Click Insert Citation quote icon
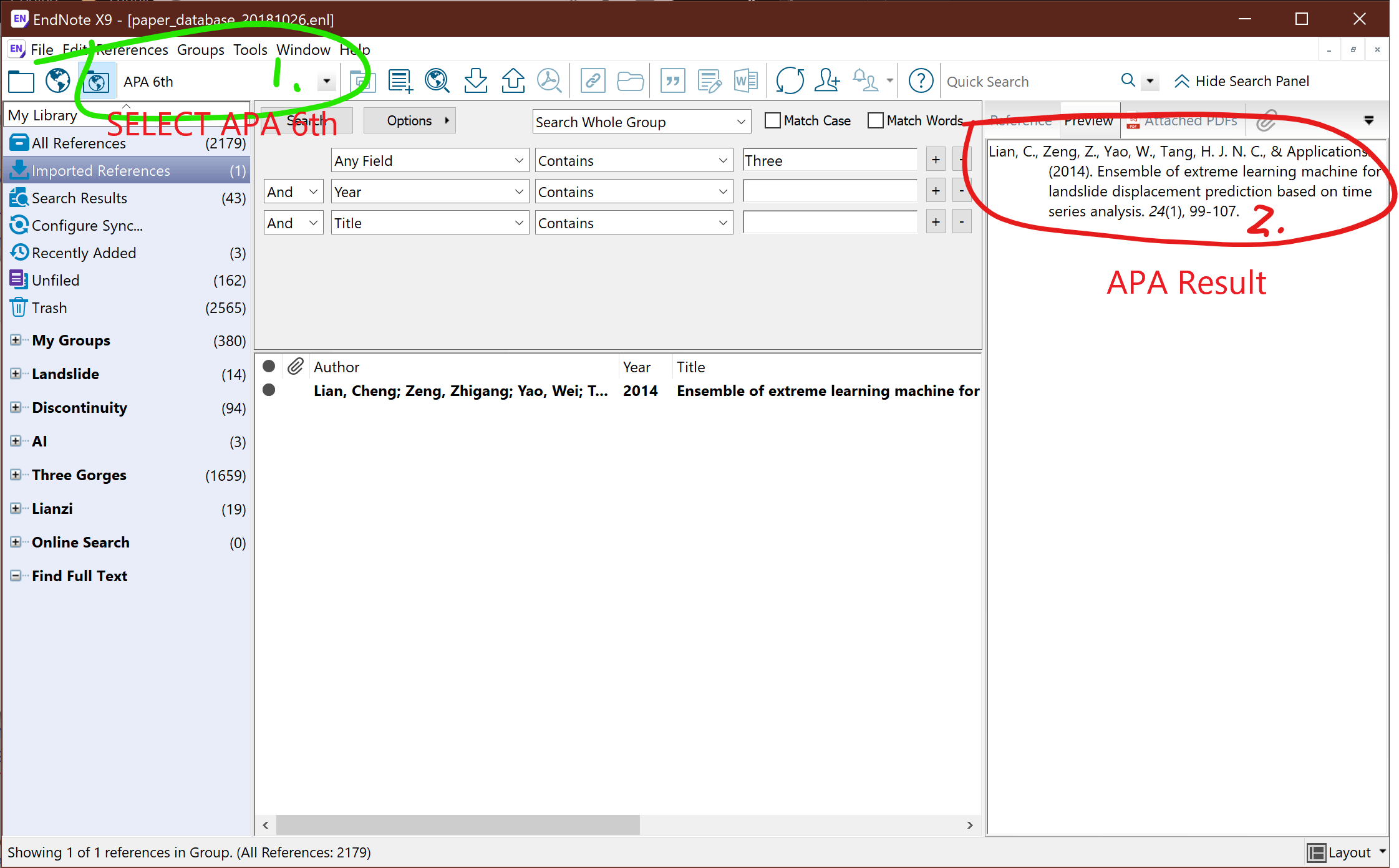 [672, 81]
